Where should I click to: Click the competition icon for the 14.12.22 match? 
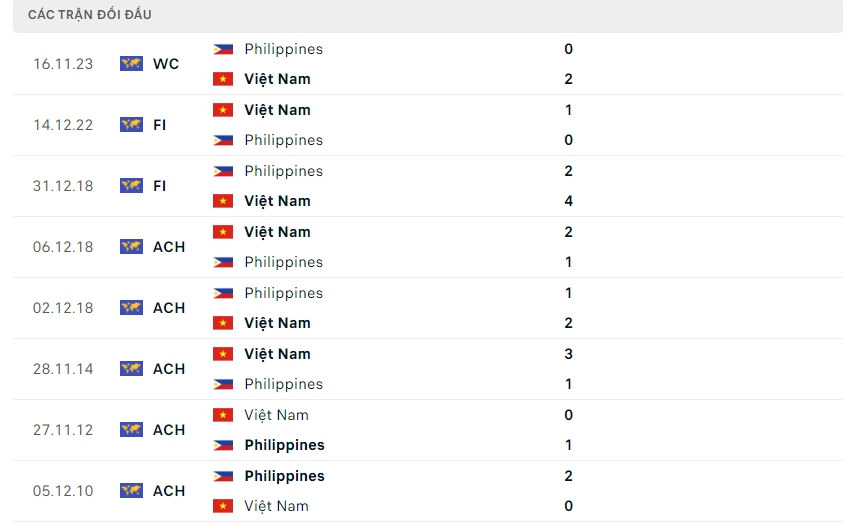coord(131,125)
